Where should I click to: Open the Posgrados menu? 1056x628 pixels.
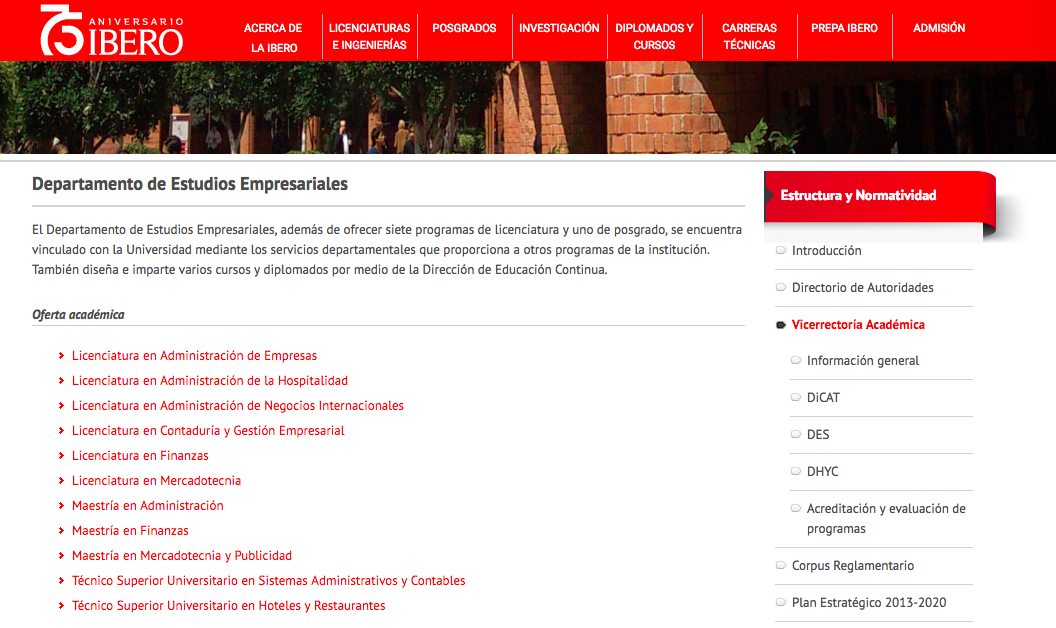pyautogui.click(x=464, y=28)
